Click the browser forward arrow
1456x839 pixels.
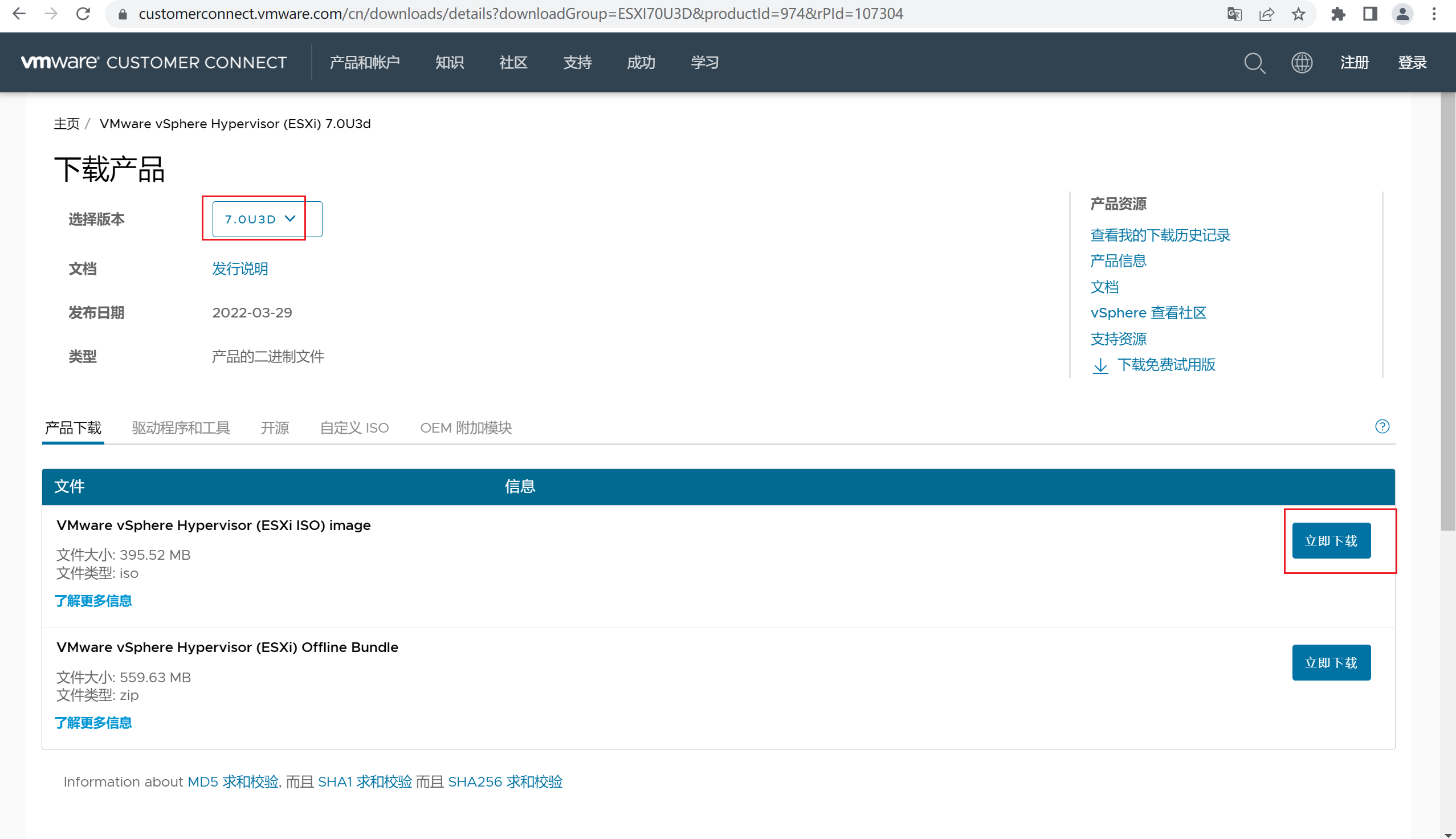pyautogui.click(x=51, y=14)
